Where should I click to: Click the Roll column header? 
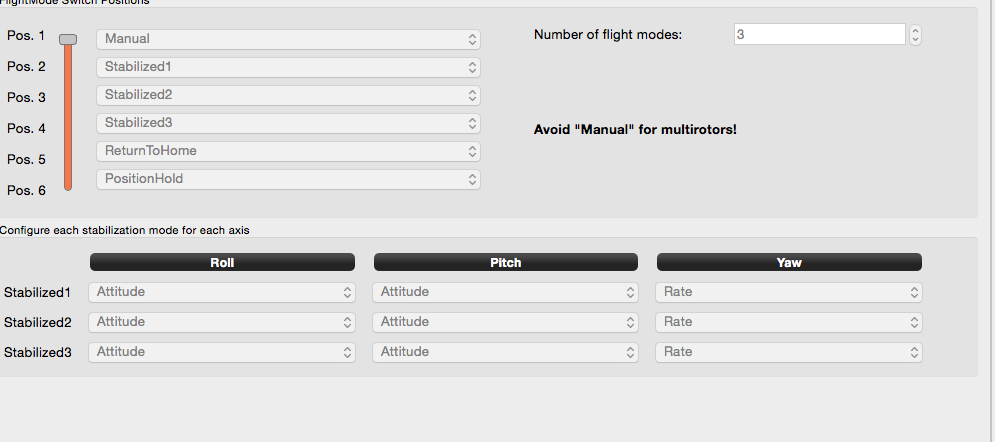pos(222,262)
